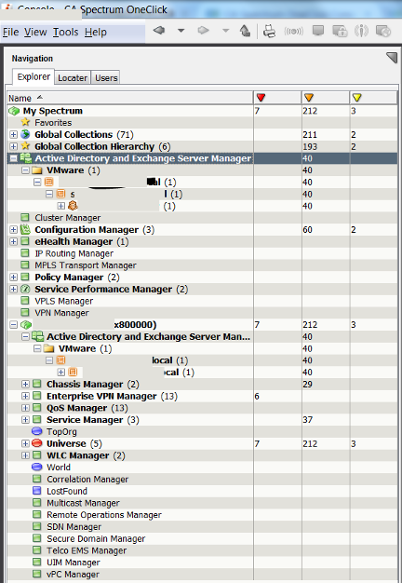
Task: Click the Global Collection Hierarchy star icon
Action: 25,146
